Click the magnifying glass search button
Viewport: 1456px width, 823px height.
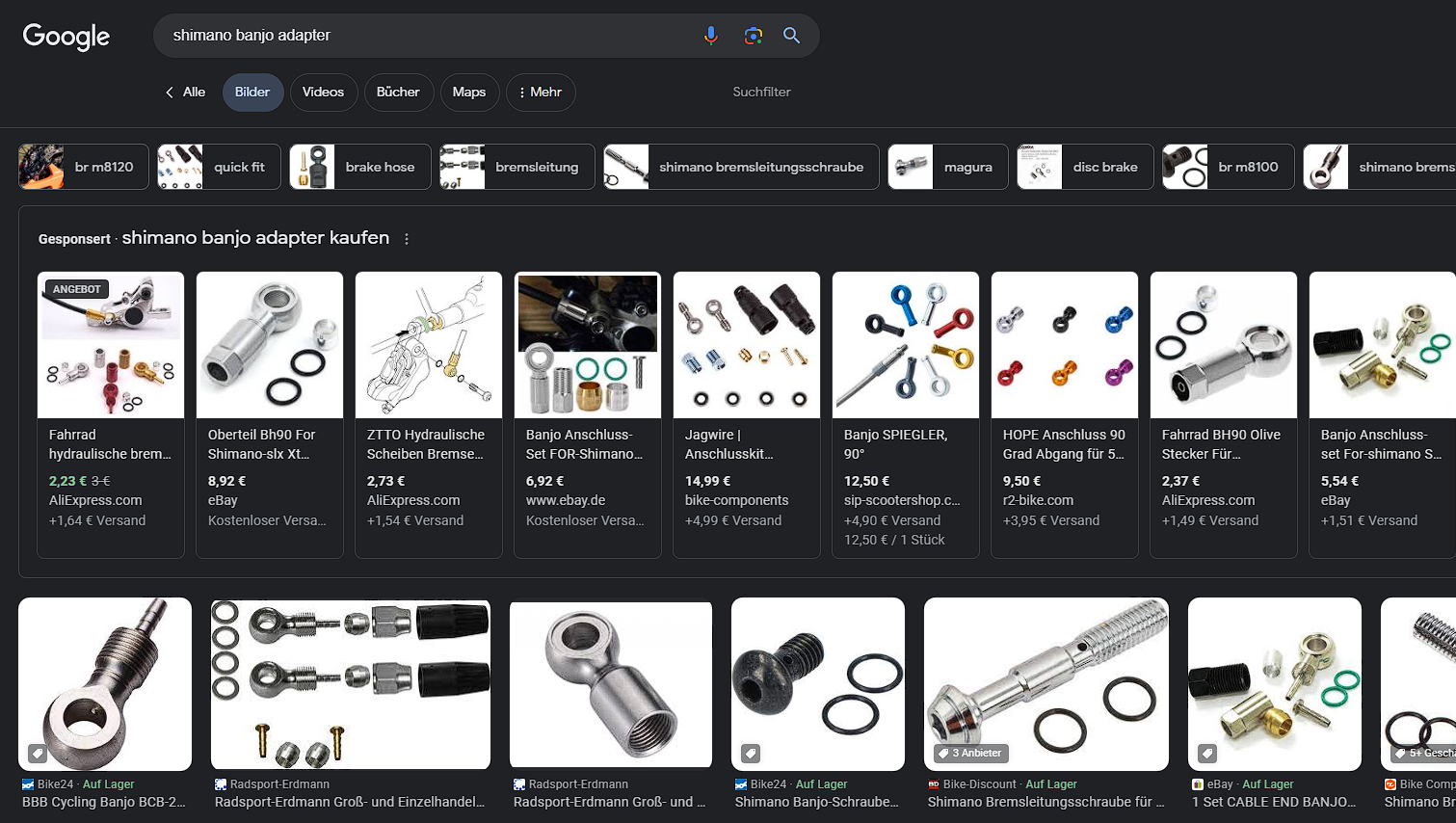pos(791,36)
